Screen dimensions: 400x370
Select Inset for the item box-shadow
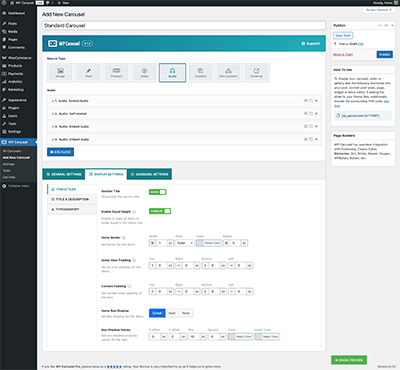coord(172,313)
